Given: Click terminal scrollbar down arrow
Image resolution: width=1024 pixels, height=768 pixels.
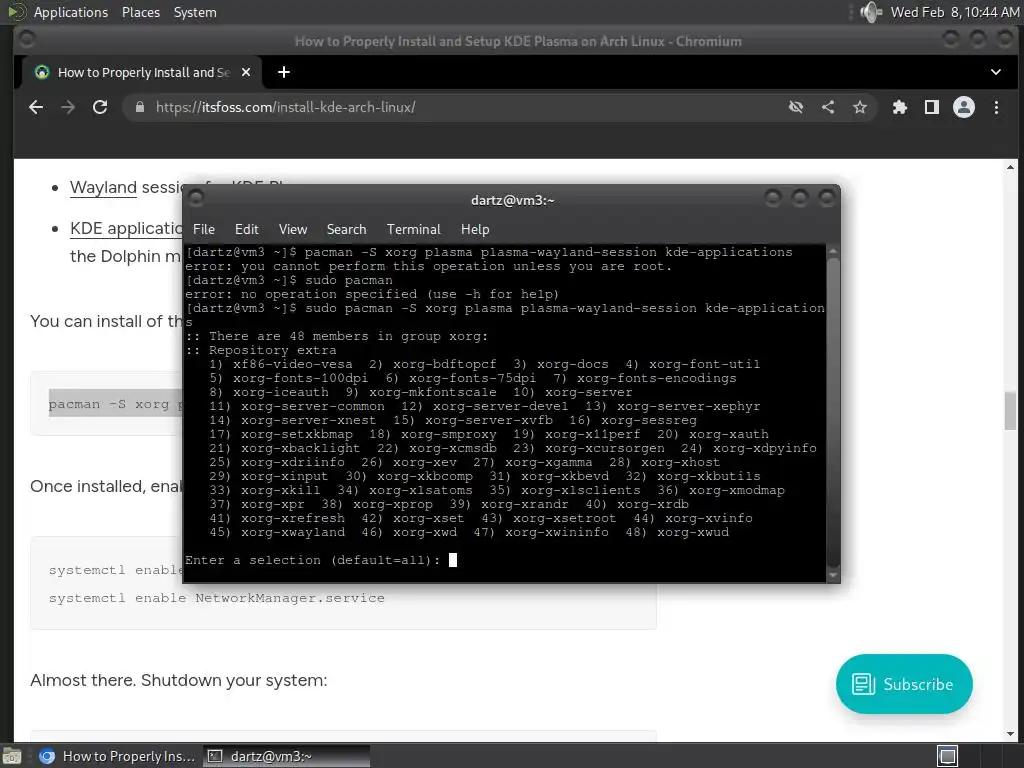Looking at the screenshot, I should click(833, 575).
